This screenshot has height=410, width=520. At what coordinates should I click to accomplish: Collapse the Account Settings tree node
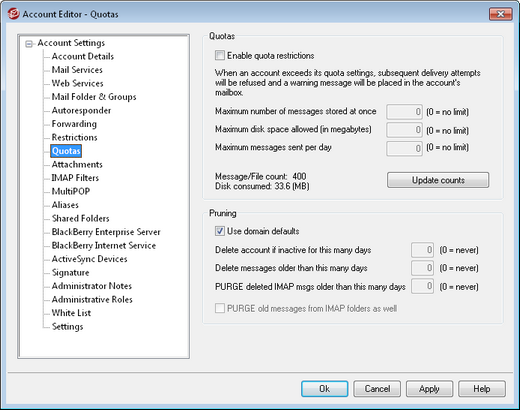tap(29, 44)
